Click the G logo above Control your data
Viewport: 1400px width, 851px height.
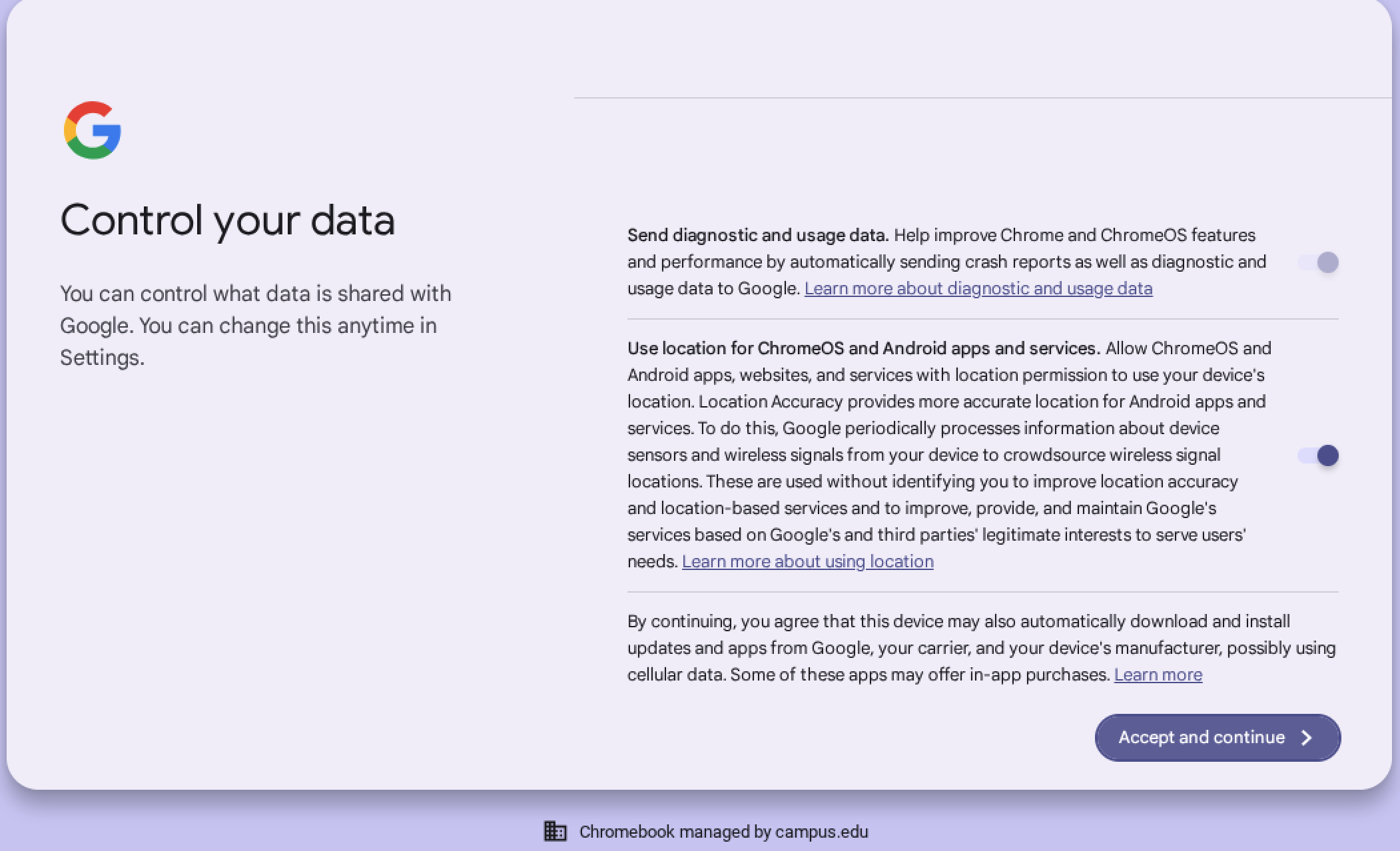click(x=93, y=131)
